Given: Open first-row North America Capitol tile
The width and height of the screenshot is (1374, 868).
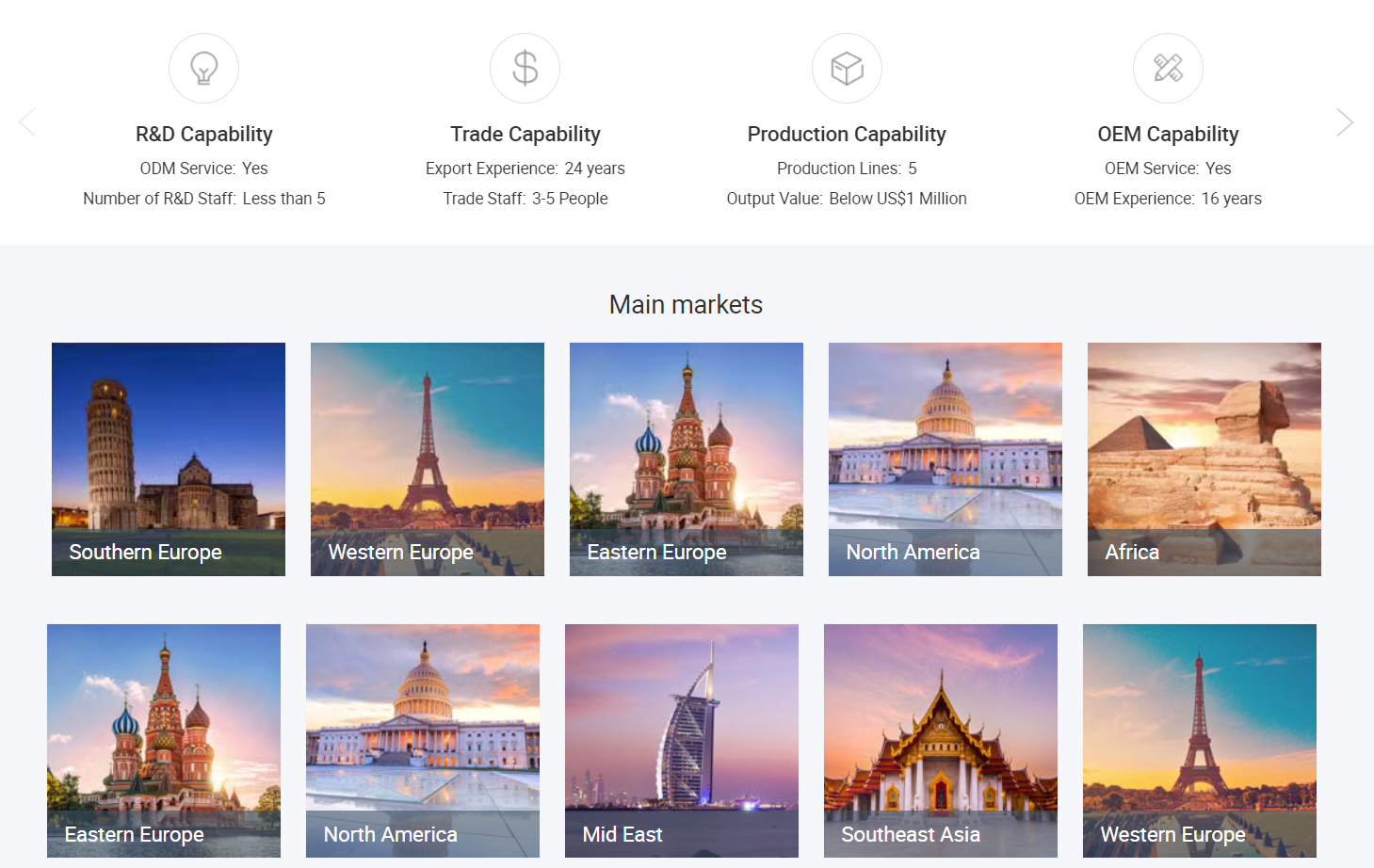Looking at the screenshot, I should pyautogui.click(x=946, y=459).
